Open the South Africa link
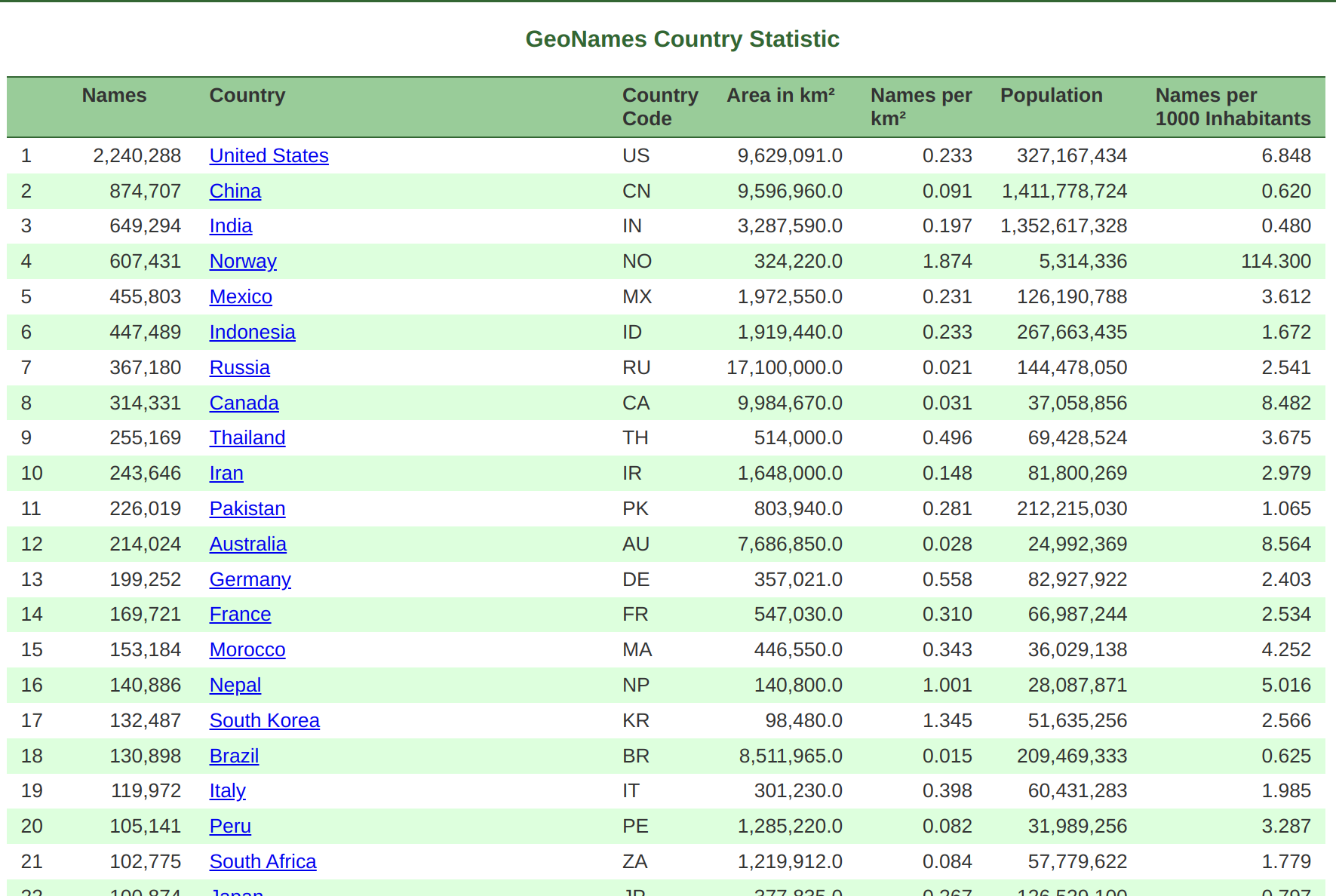This screenshot has height=896, width=1336. tap(263, 861)
